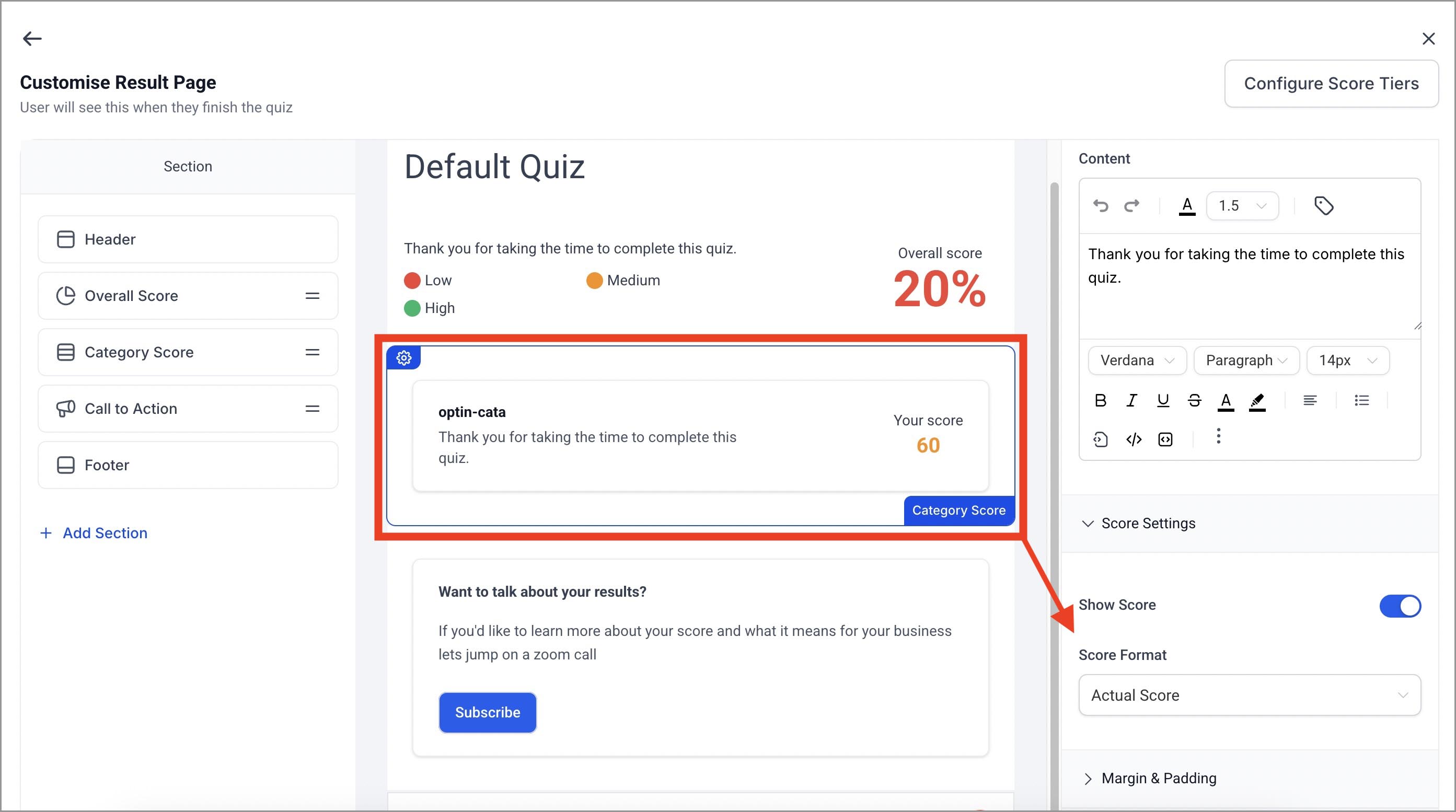Click the source code view icon
Viewport: 1456px width, 812px height.
coord(1134,439)
